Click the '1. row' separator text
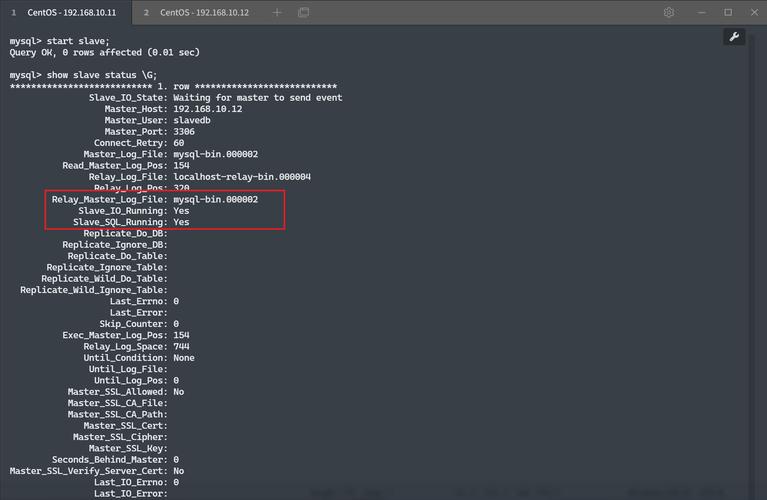Viewport: 767px width, 500px height. 173,87
